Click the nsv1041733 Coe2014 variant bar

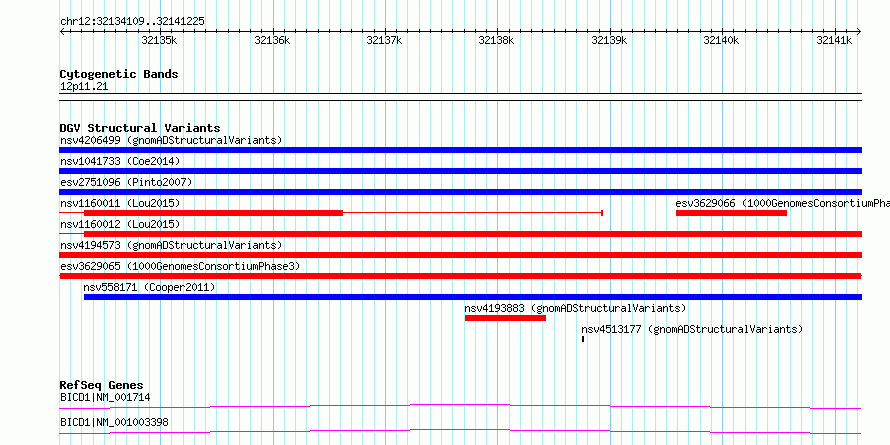coord(460,171)
